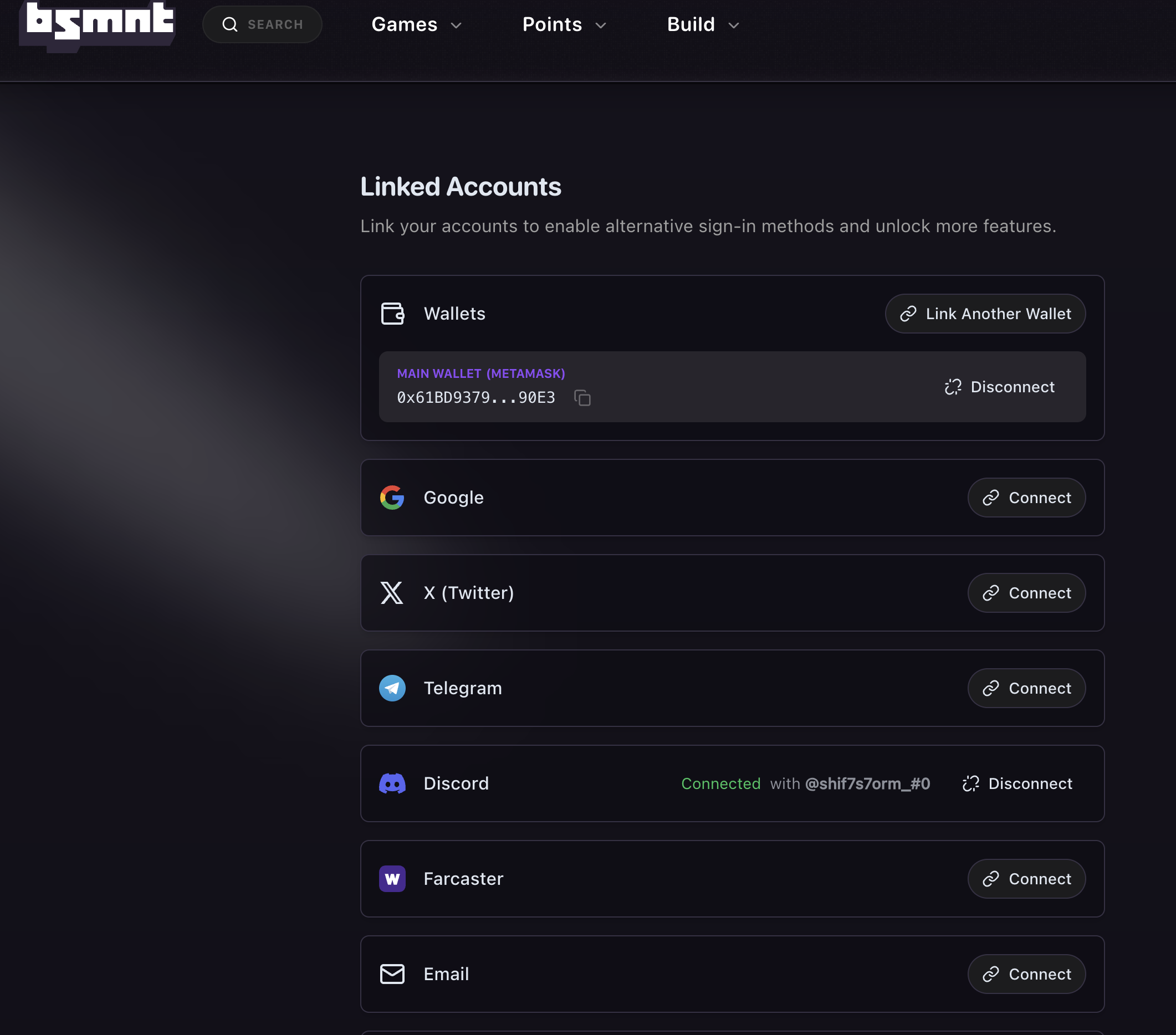Click the Wallets section icon

[x=392, y=314]
